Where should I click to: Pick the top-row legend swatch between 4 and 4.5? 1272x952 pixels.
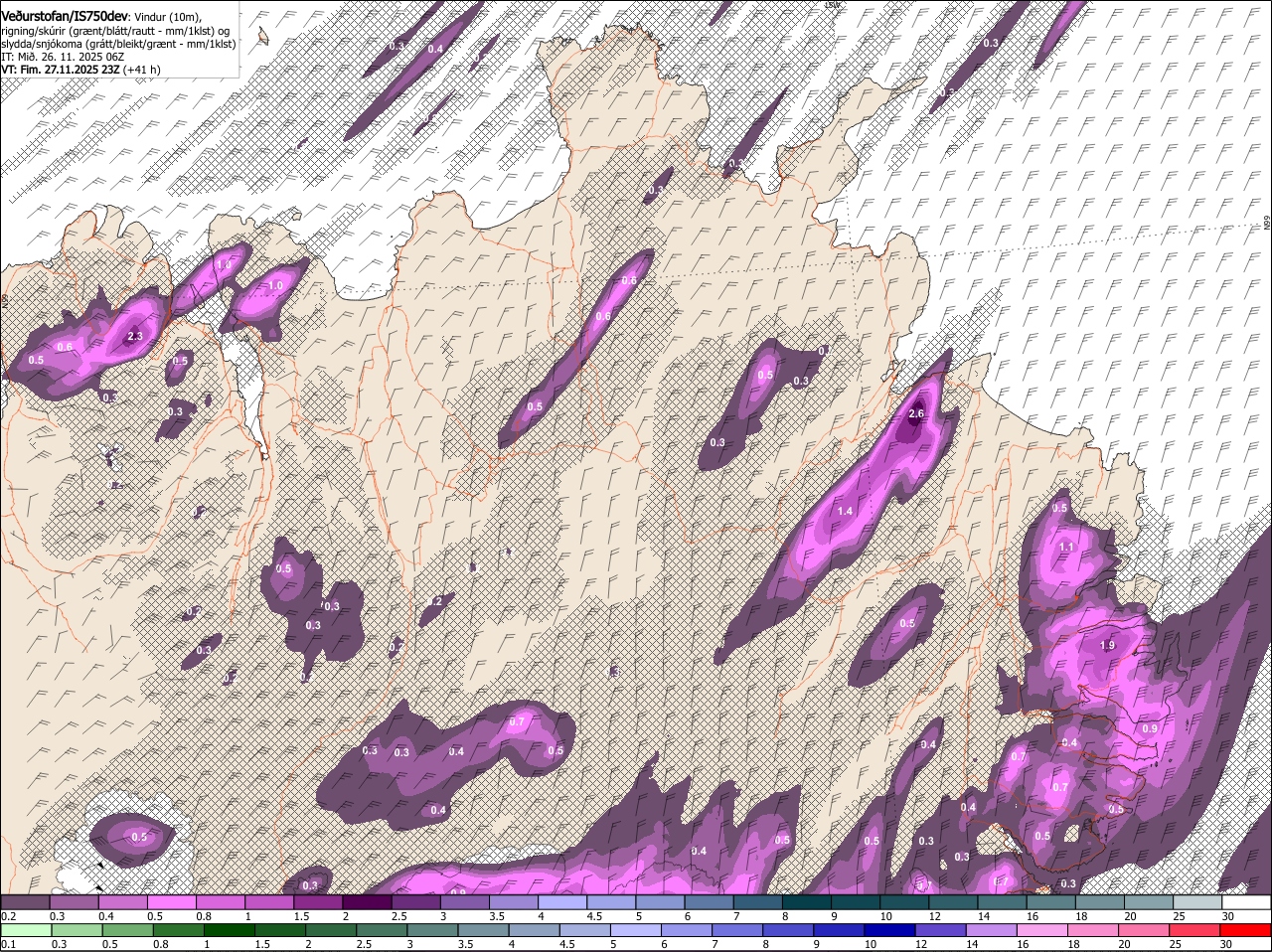(562, 902)
